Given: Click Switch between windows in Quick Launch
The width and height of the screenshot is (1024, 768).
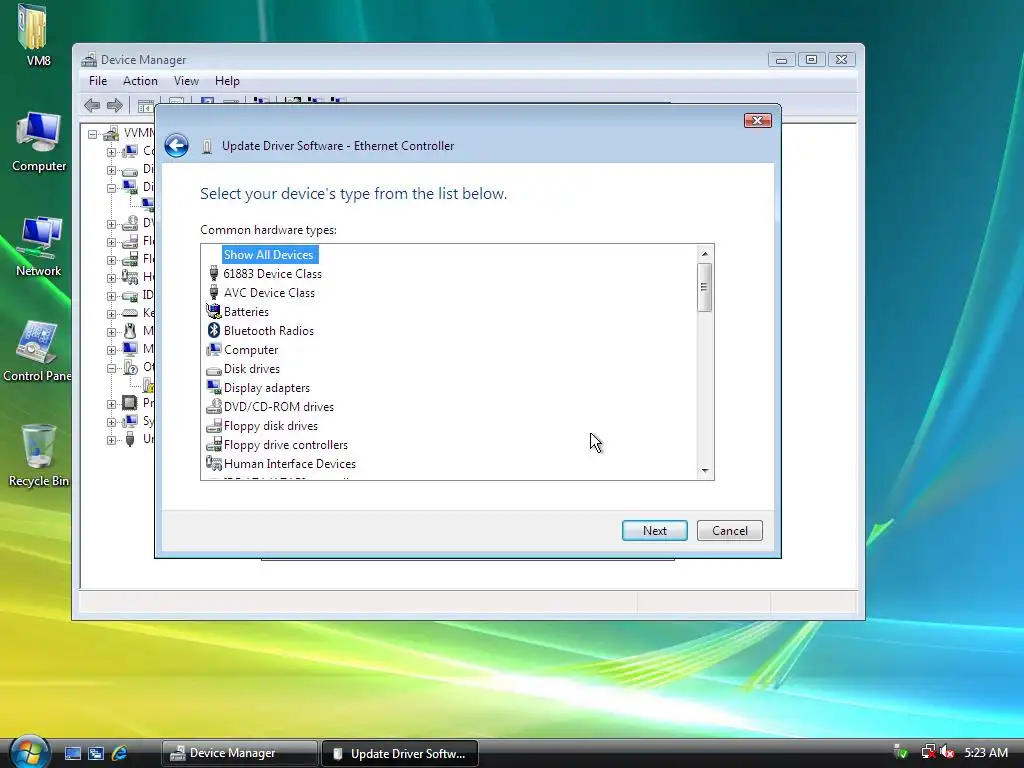Looking at the screenshot, I should pos(96,753).
